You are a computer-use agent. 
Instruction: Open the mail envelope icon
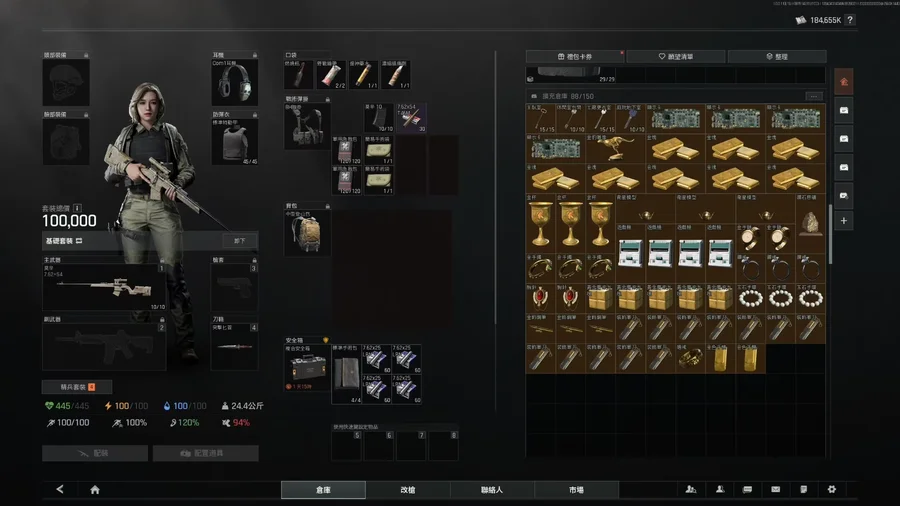775,489
